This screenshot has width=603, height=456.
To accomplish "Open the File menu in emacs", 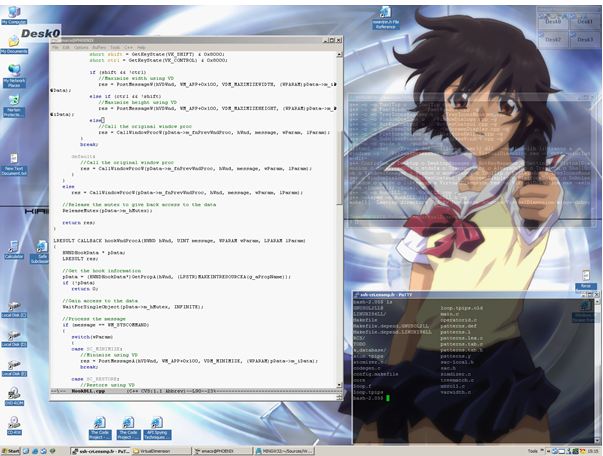I will tap(55, 47).
